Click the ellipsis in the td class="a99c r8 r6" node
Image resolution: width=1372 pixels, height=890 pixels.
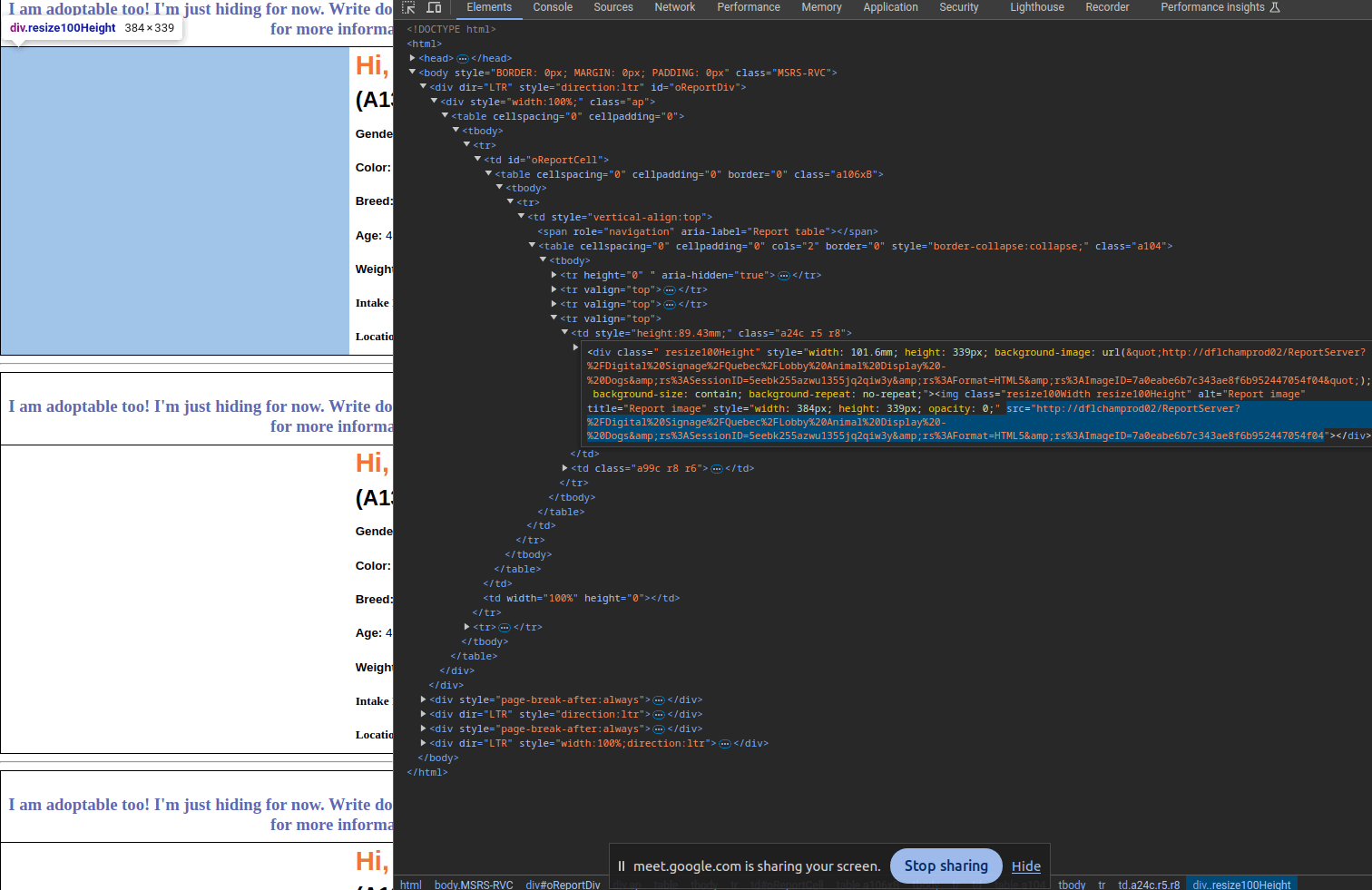[717, 469]
